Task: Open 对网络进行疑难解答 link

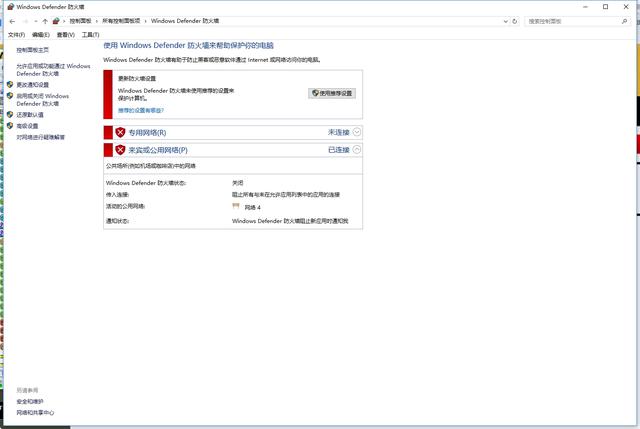Action: (41, 137)
